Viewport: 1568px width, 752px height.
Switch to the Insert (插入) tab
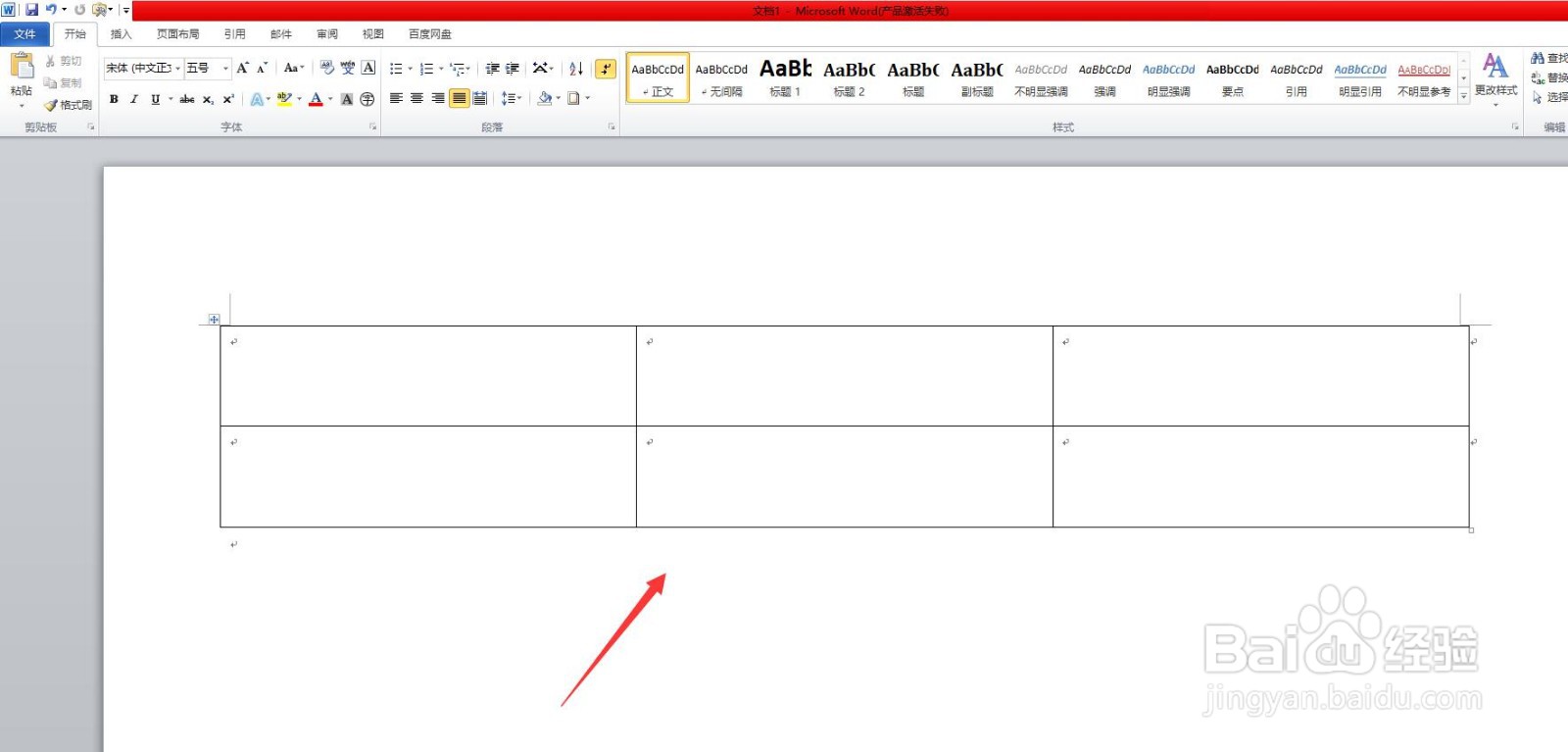click(x=121, y=34)
